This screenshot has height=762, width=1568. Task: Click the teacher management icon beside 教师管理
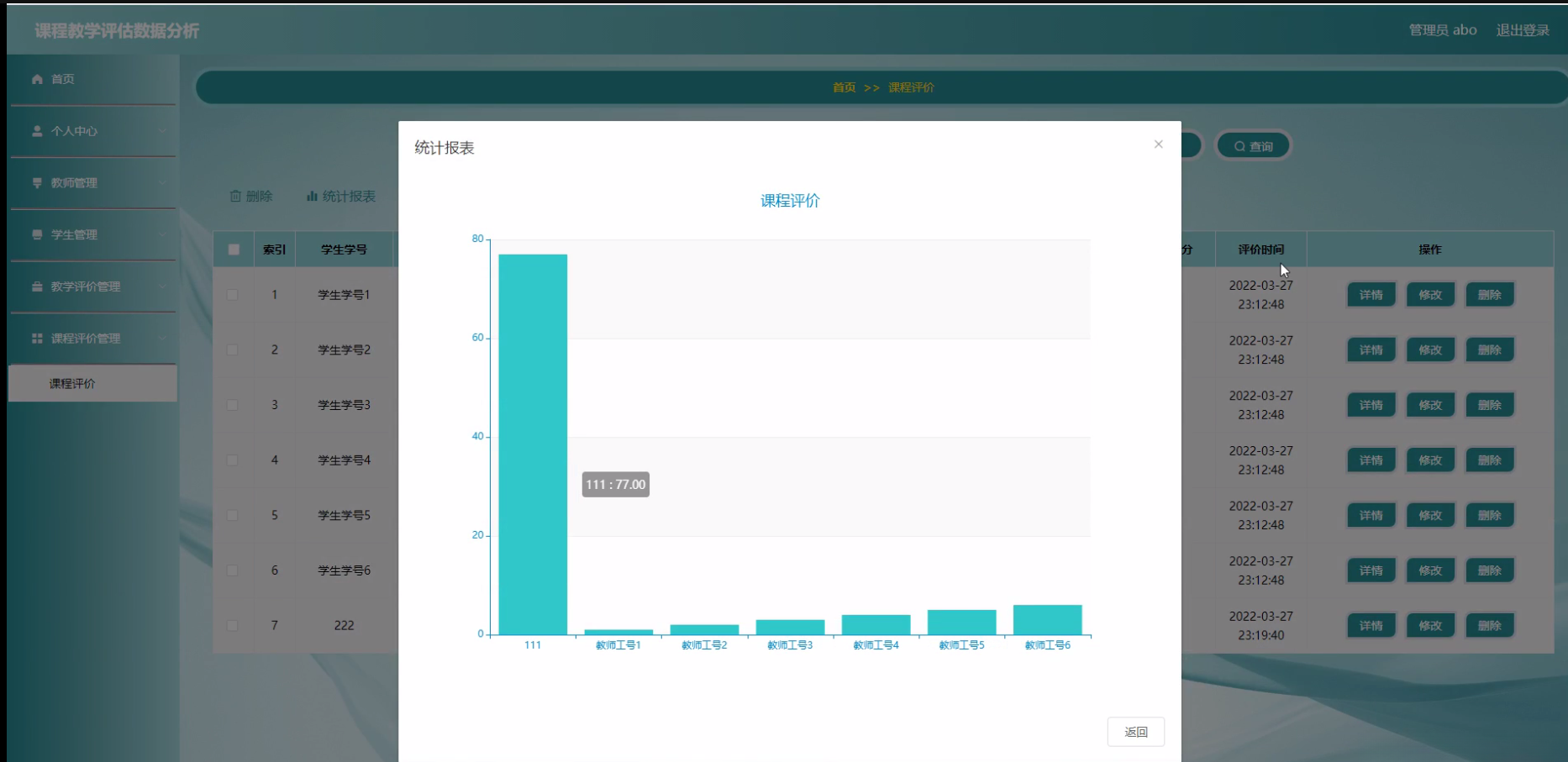36,183
